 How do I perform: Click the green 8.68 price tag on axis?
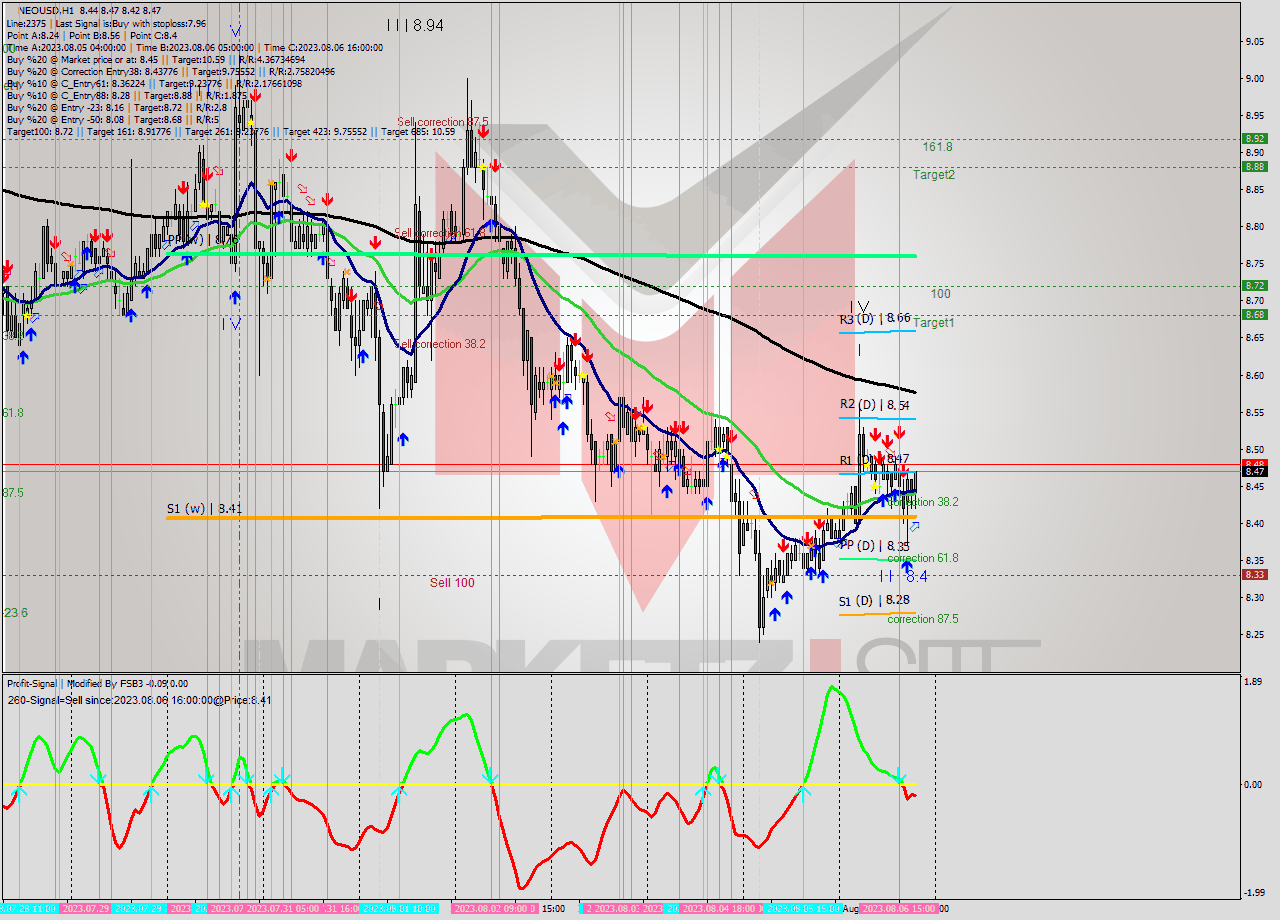tap(1254, 314)
